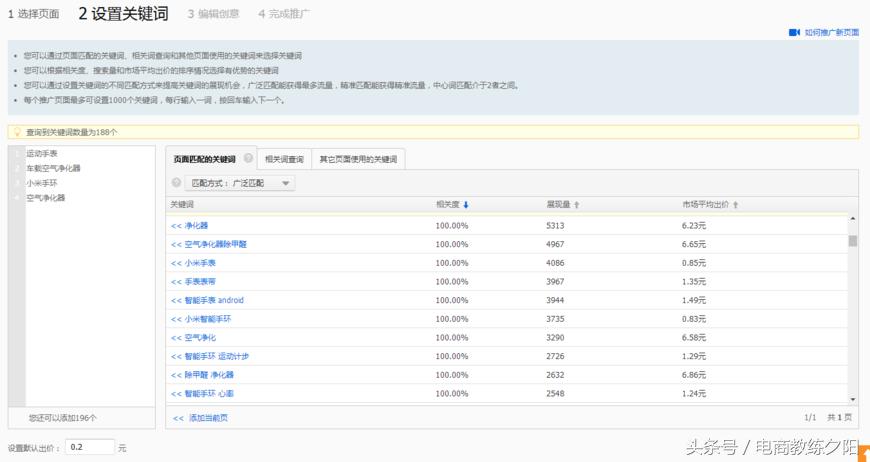Click the 共1页 pagination text

[x=839, y=418]
